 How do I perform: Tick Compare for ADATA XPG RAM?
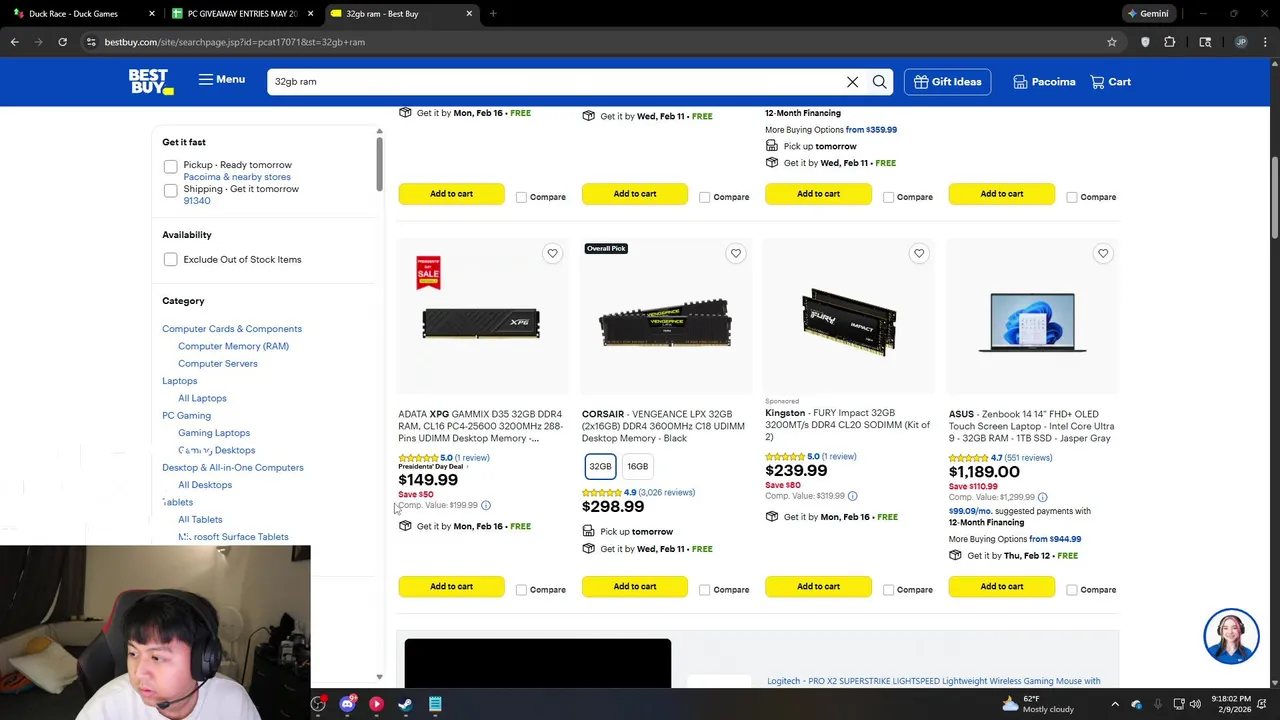coord(521,590)
